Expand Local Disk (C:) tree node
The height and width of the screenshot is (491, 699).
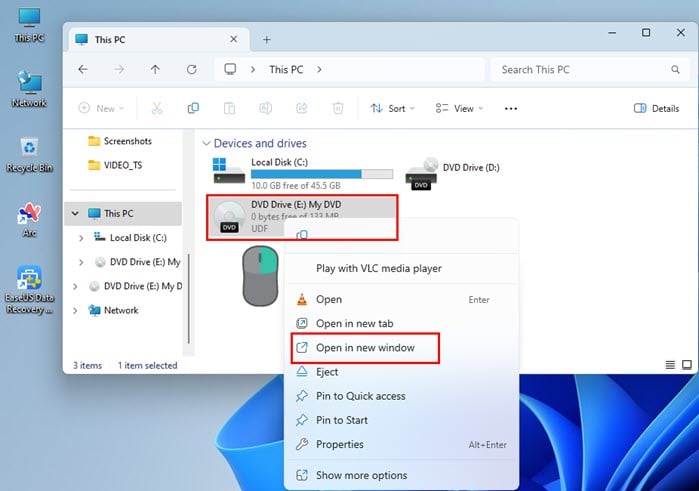81,238
